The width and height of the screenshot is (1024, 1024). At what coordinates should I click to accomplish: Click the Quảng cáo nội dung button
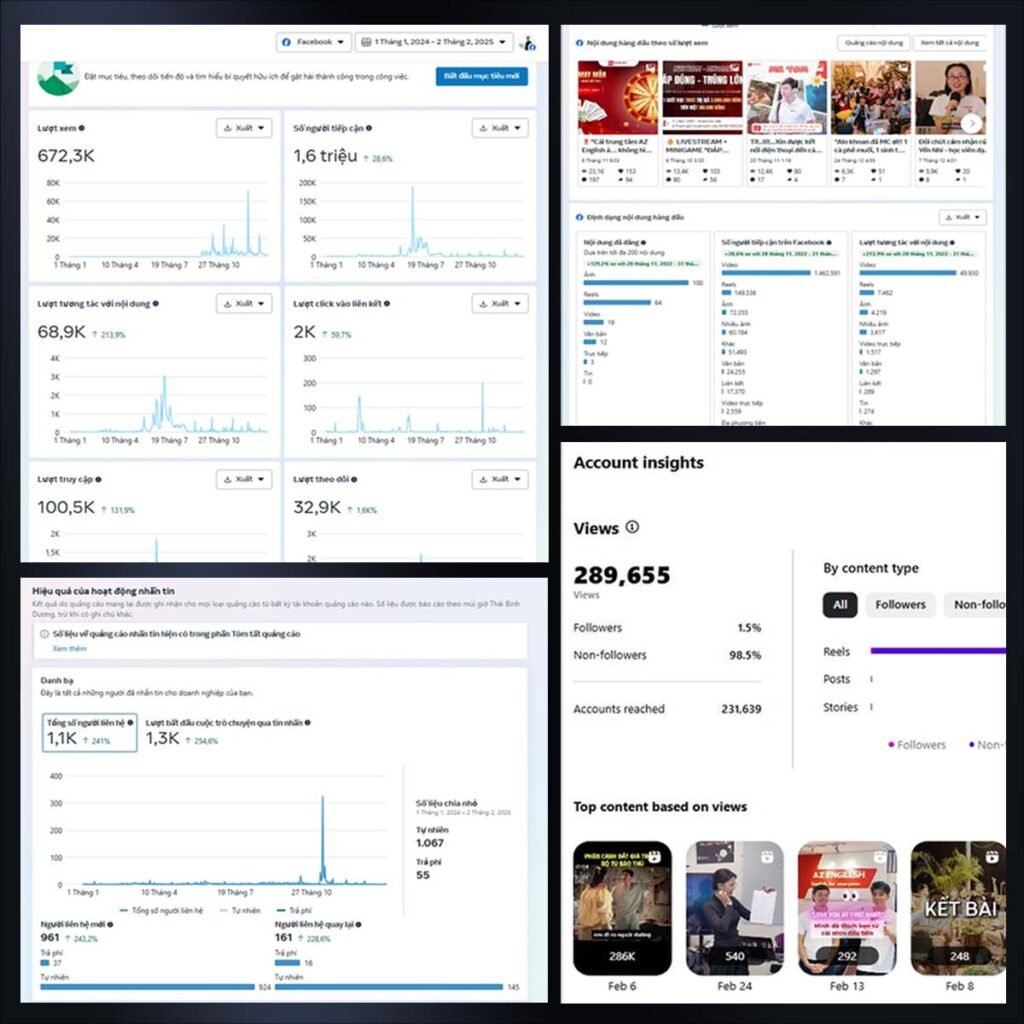point(873,43)
